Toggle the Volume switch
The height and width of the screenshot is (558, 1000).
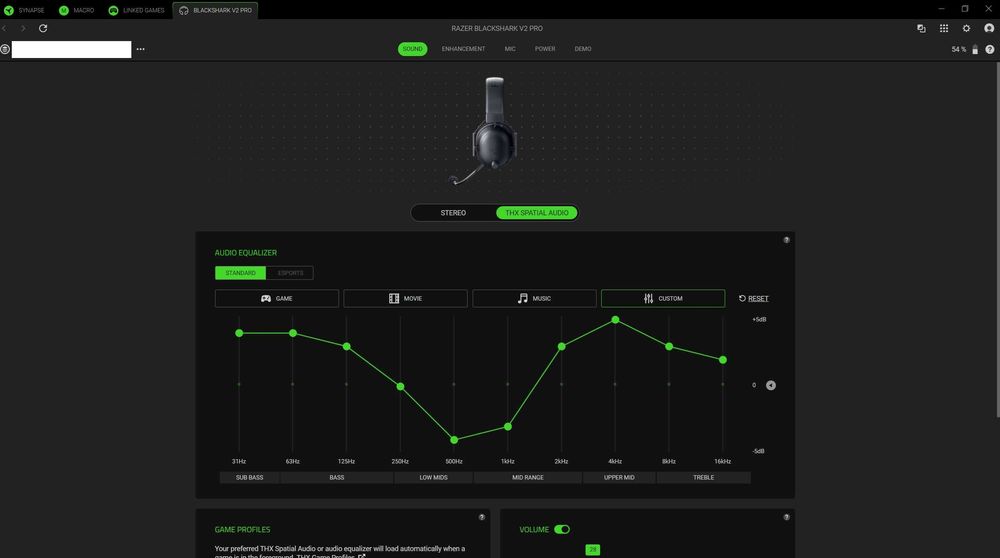562,529
